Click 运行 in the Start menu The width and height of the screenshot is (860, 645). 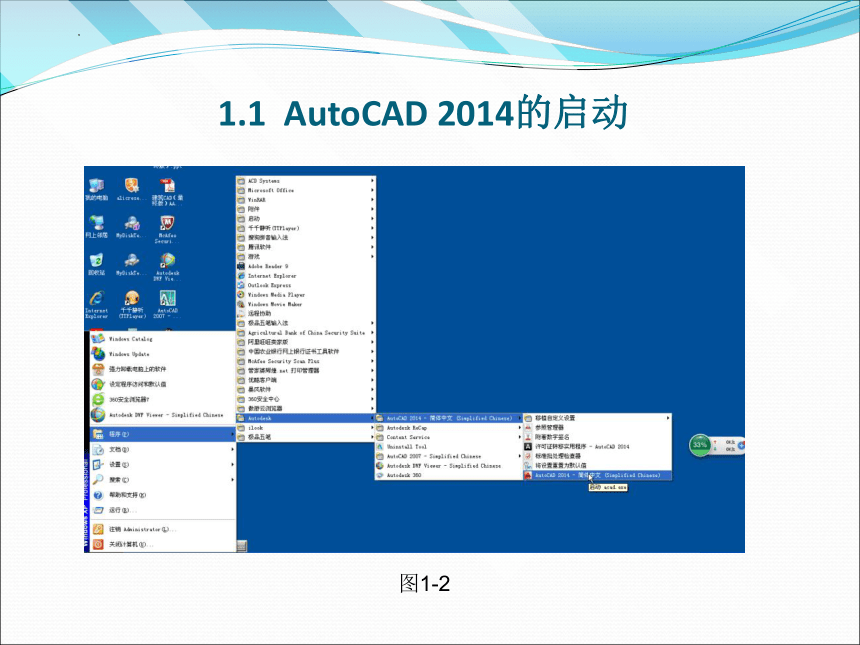click(x=163, y=511)
